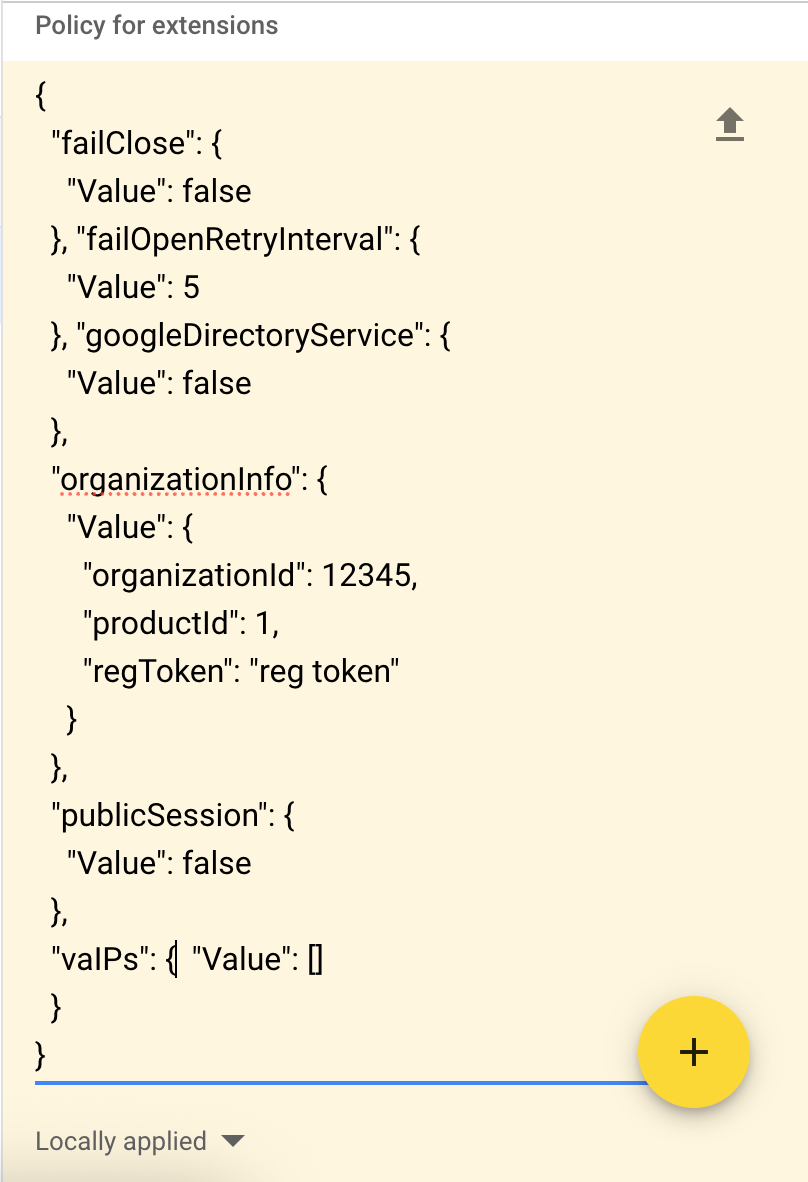The width and height of the screenshot is (808, 1182).
Task: Open the Locally applied inheritance label
Action: click(121, 1141)
